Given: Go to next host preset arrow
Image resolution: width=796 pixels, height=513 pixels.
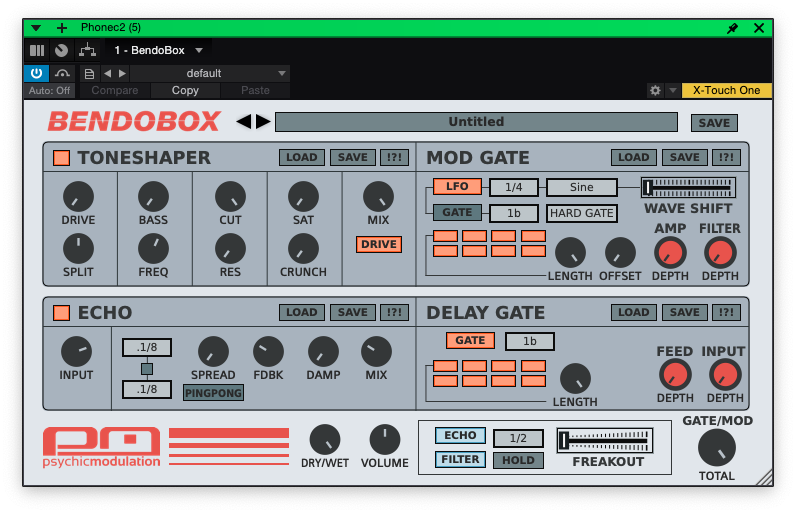Looking at the screenshot, I should (122, 74).
